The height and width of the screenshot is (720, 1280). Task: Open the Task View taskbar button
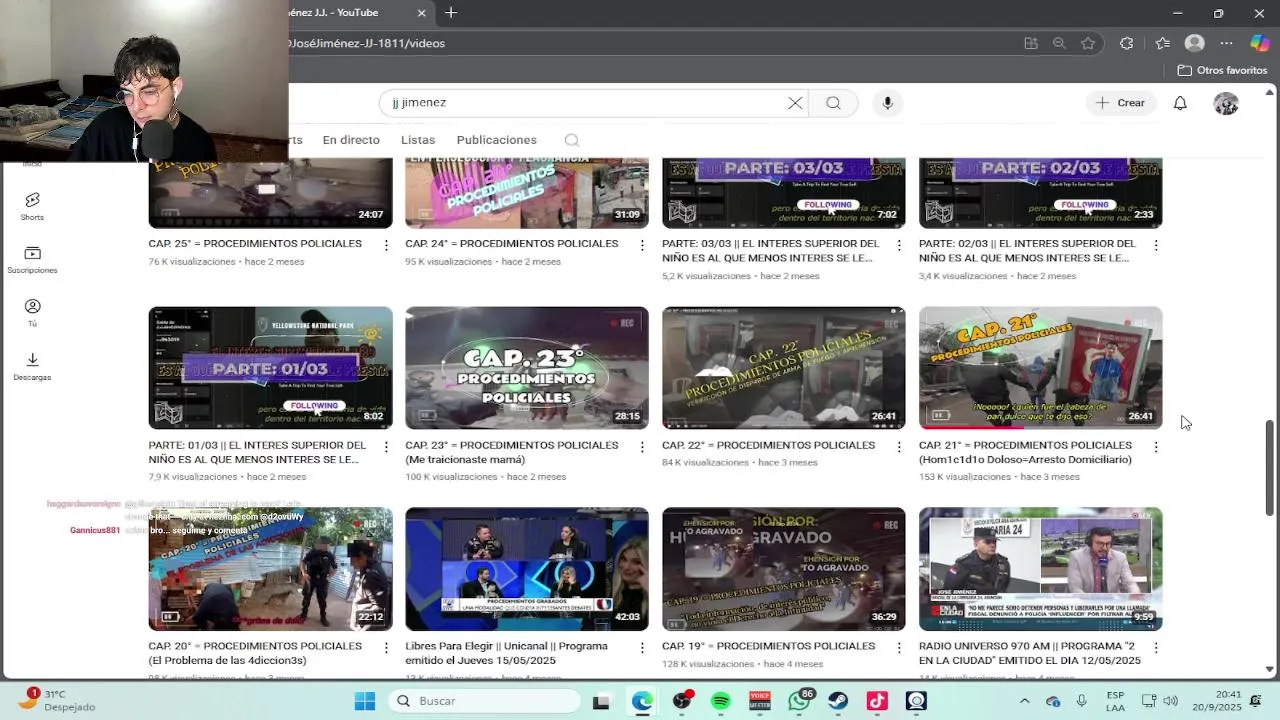coord(601,701)
